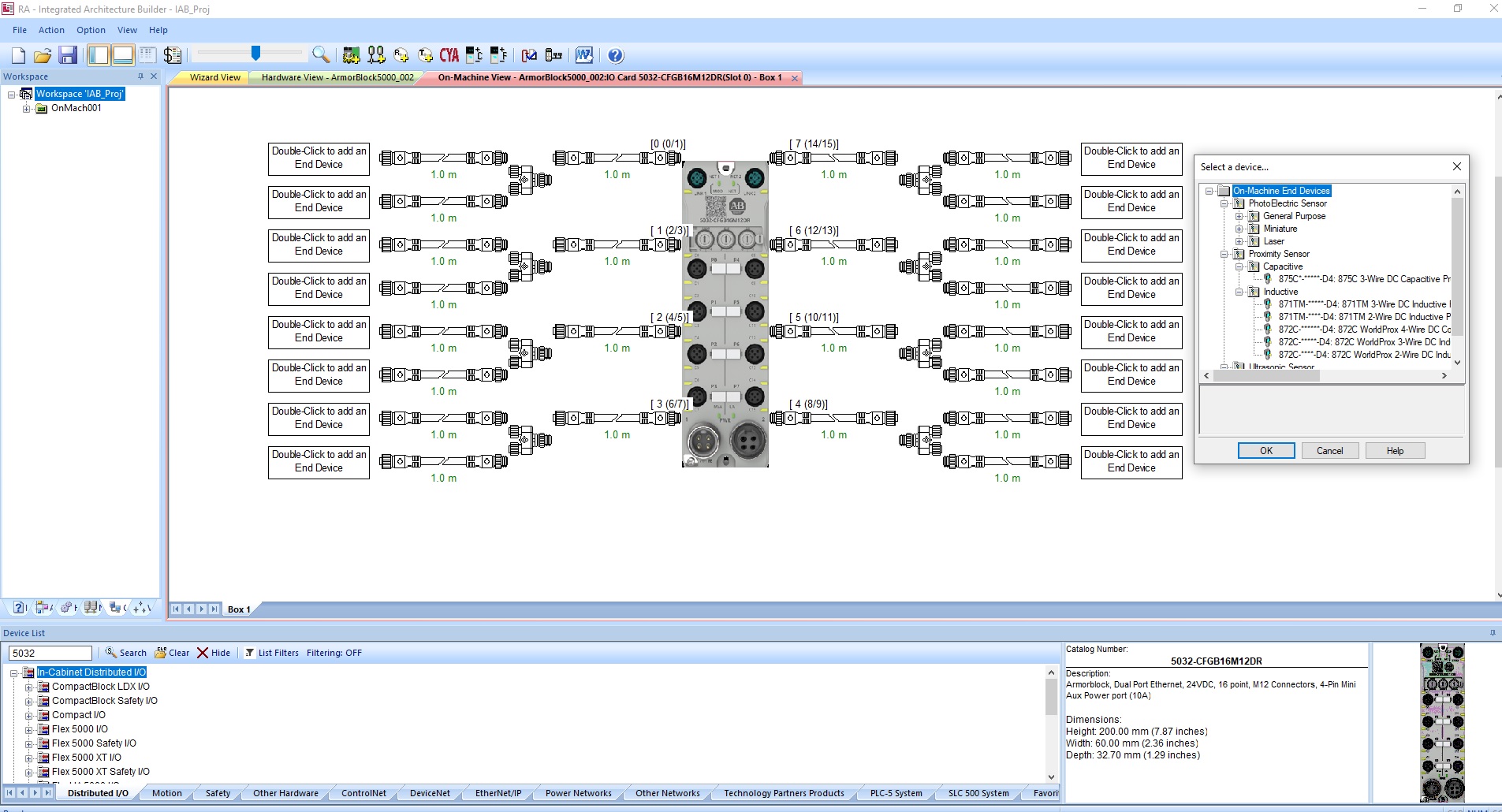The width and height of the screenshot is (1502, 812).
Task: Expand the OnMach001 tree node
Action: [26, 109]
